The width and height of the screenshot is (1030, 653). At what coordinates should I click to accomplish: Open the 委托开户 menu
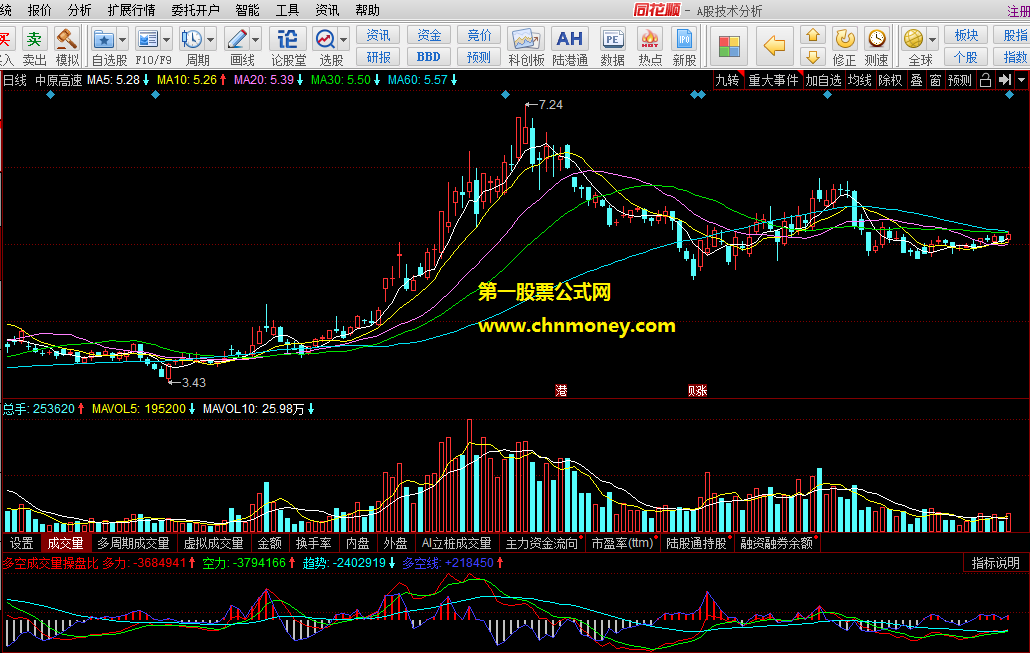195,10
